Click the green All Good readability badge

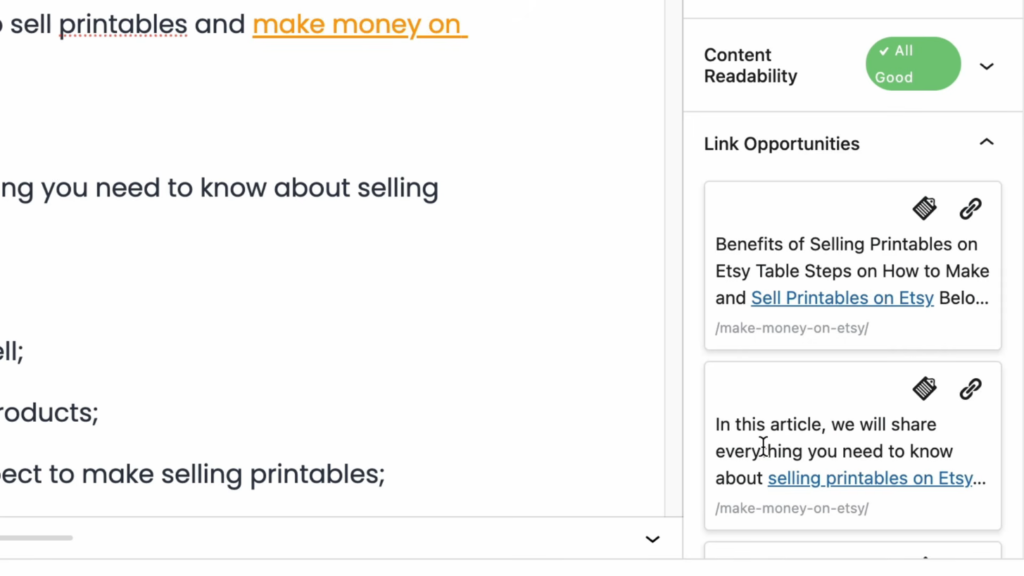click(912, 64)
